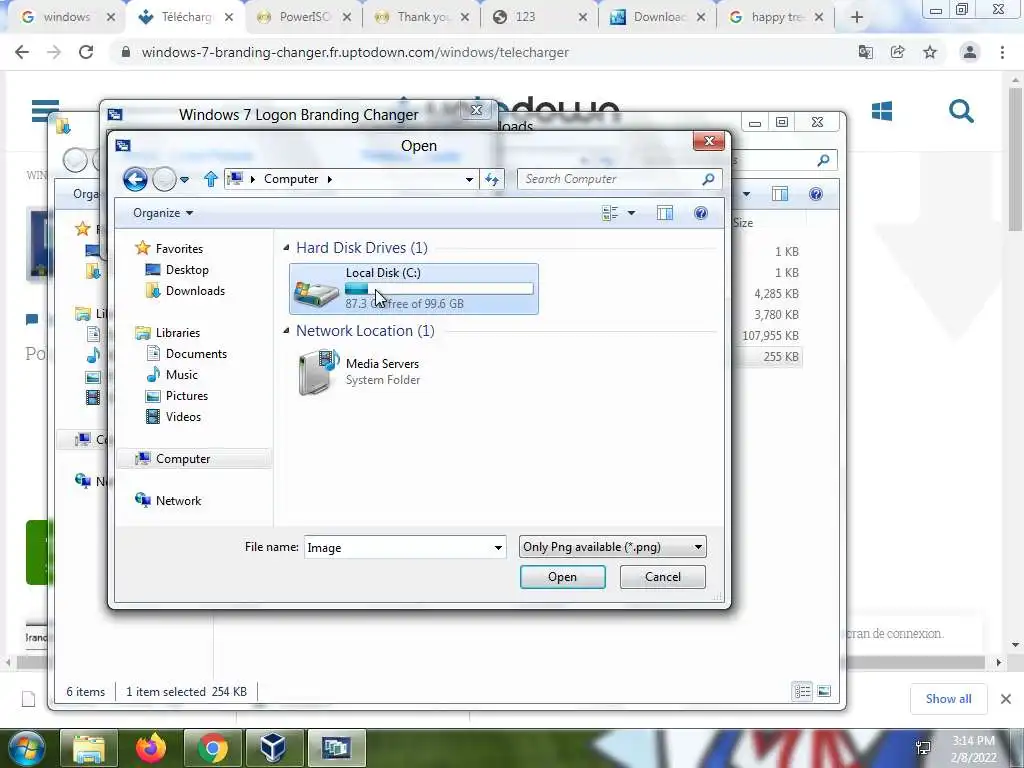Launch Firefox from the taskbar

[x=151, y=748]
